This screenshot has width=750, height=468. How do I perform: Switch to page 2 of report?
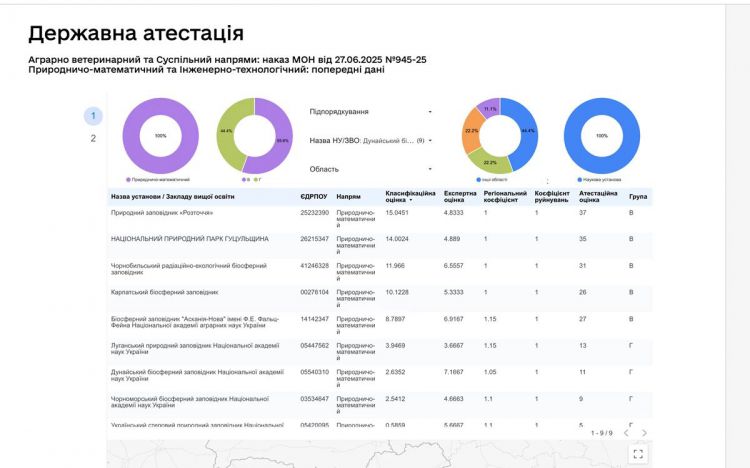coord(93,139)
